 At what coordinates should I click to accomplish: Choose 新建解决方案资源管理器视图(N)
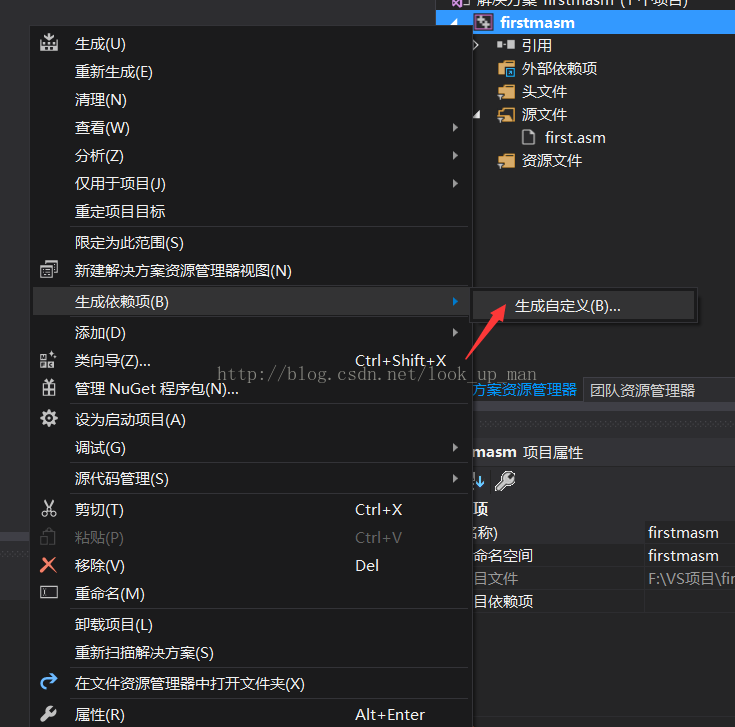tap(252, 270)
